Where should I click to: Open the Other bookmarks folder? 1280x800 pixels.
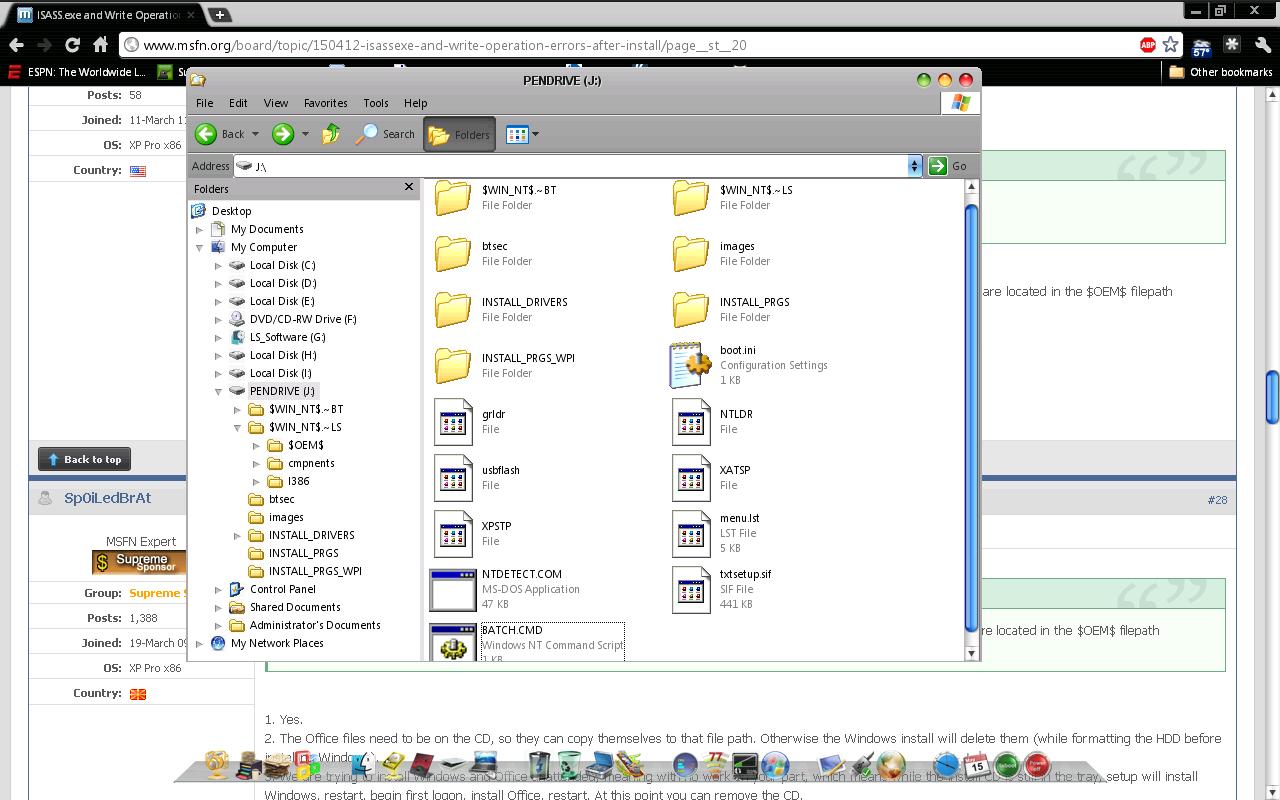pos(1221,72)
